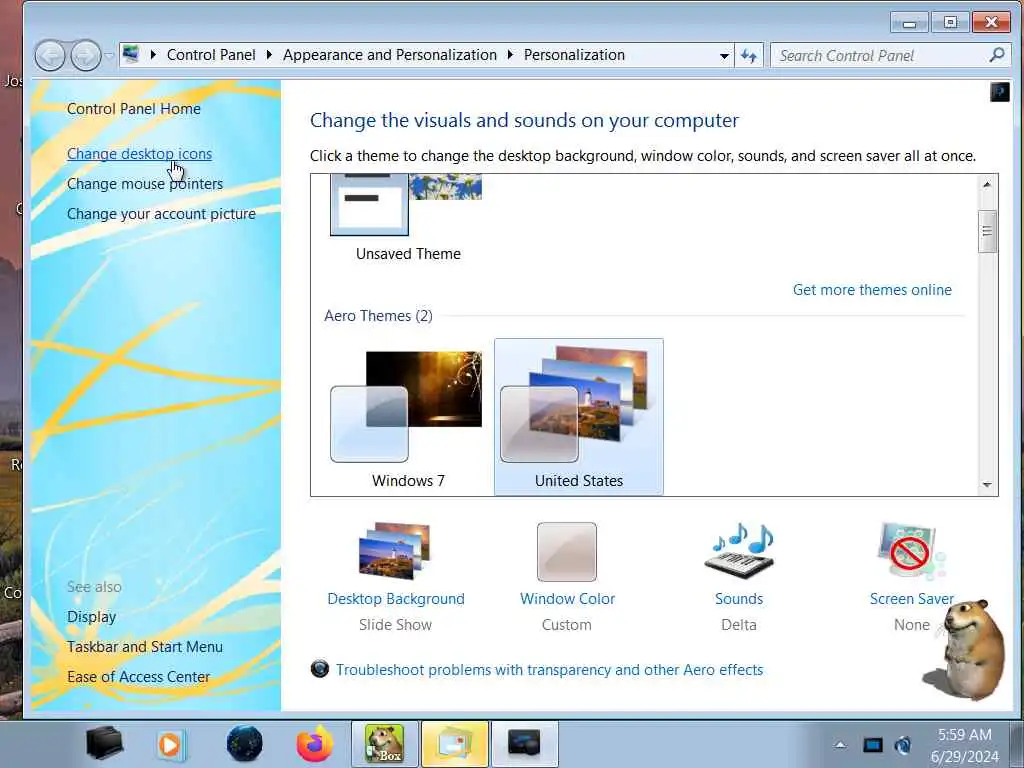Click Personalization breadcrumb in address bar
Image resolution: width=1024 pixels, height=768 pixels.
coord(574,55)
